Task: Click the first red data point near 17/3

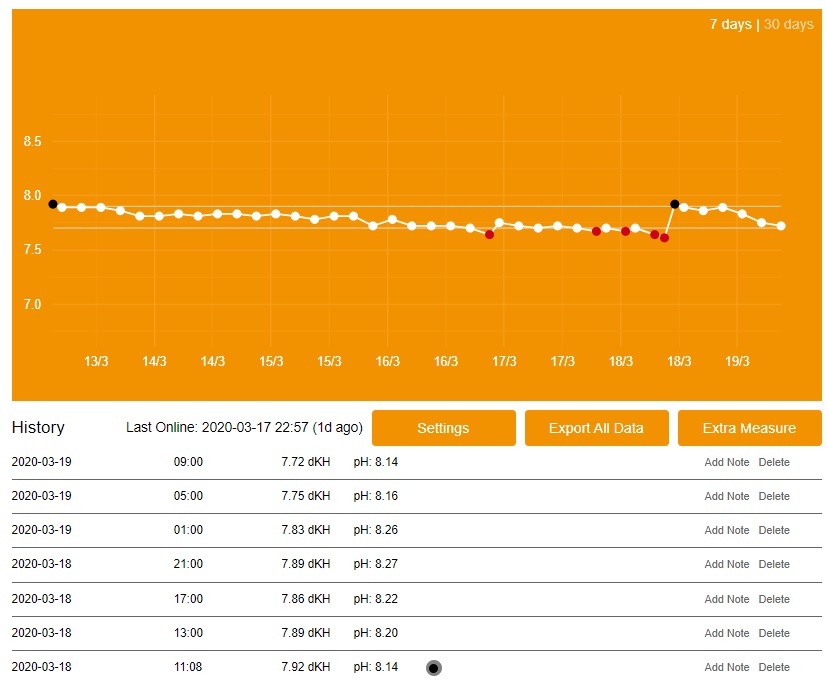Action: (x=489, y=234)
